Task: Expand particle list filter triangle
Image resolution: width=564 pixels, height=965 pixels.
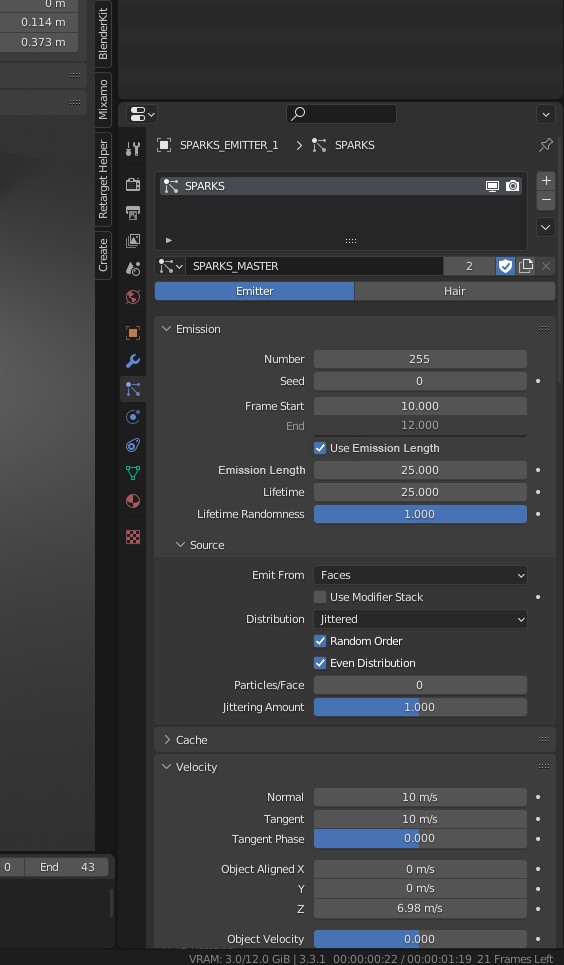Action: point(169,241)
